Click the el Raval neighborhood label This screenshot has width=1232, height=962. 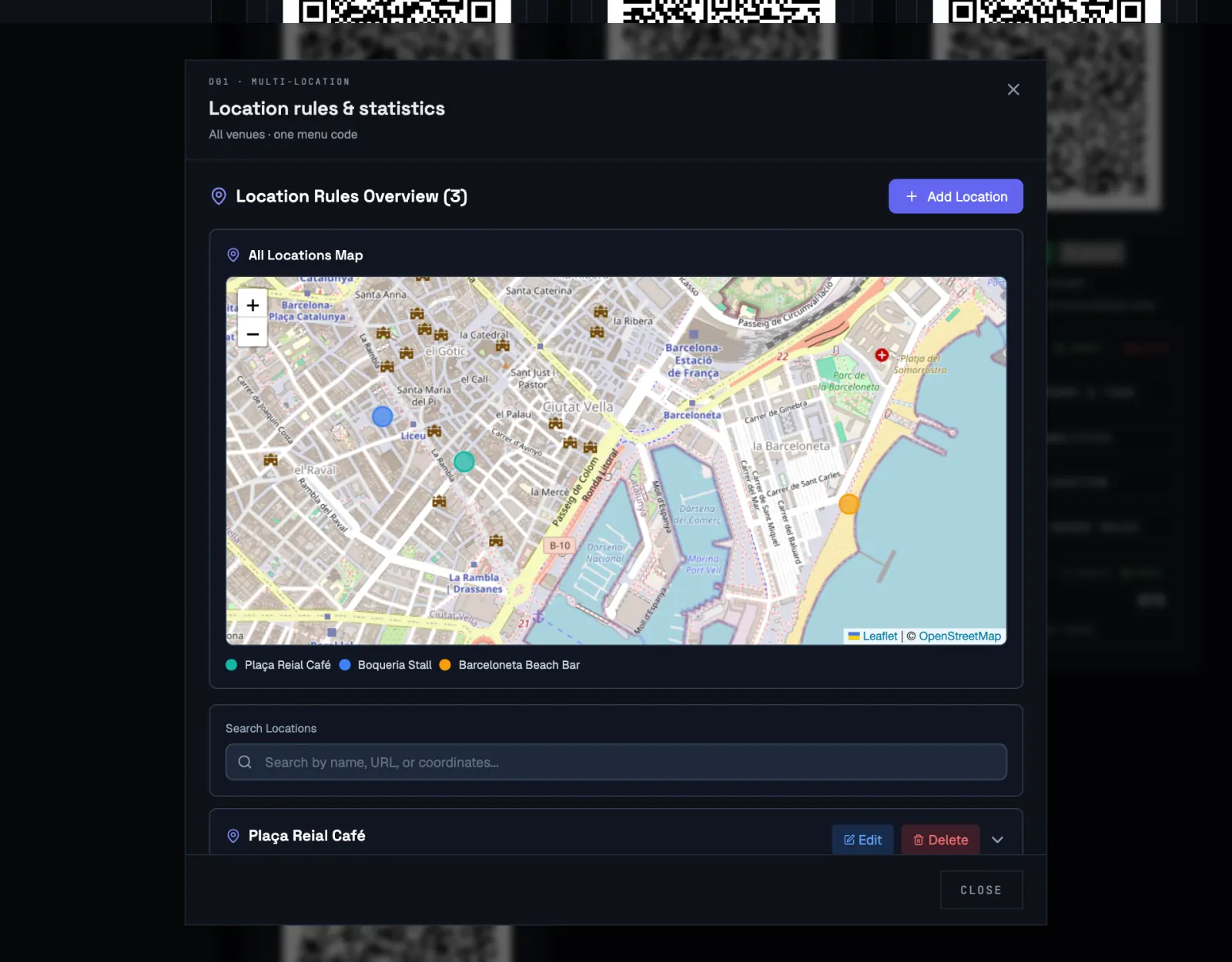click(x=316, y=470)
